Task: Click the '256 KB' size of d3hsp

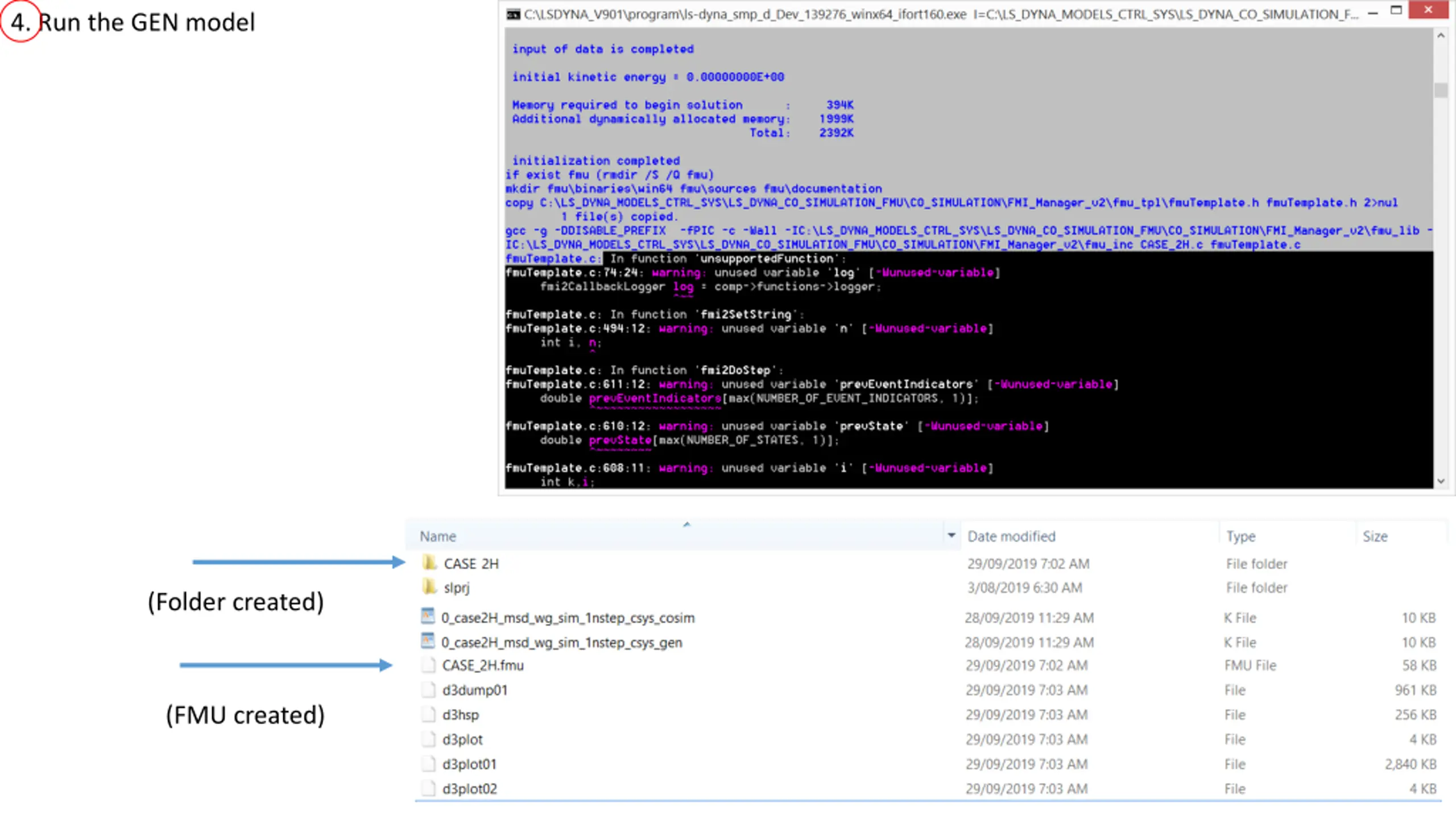Action: tap(1416, 715)
